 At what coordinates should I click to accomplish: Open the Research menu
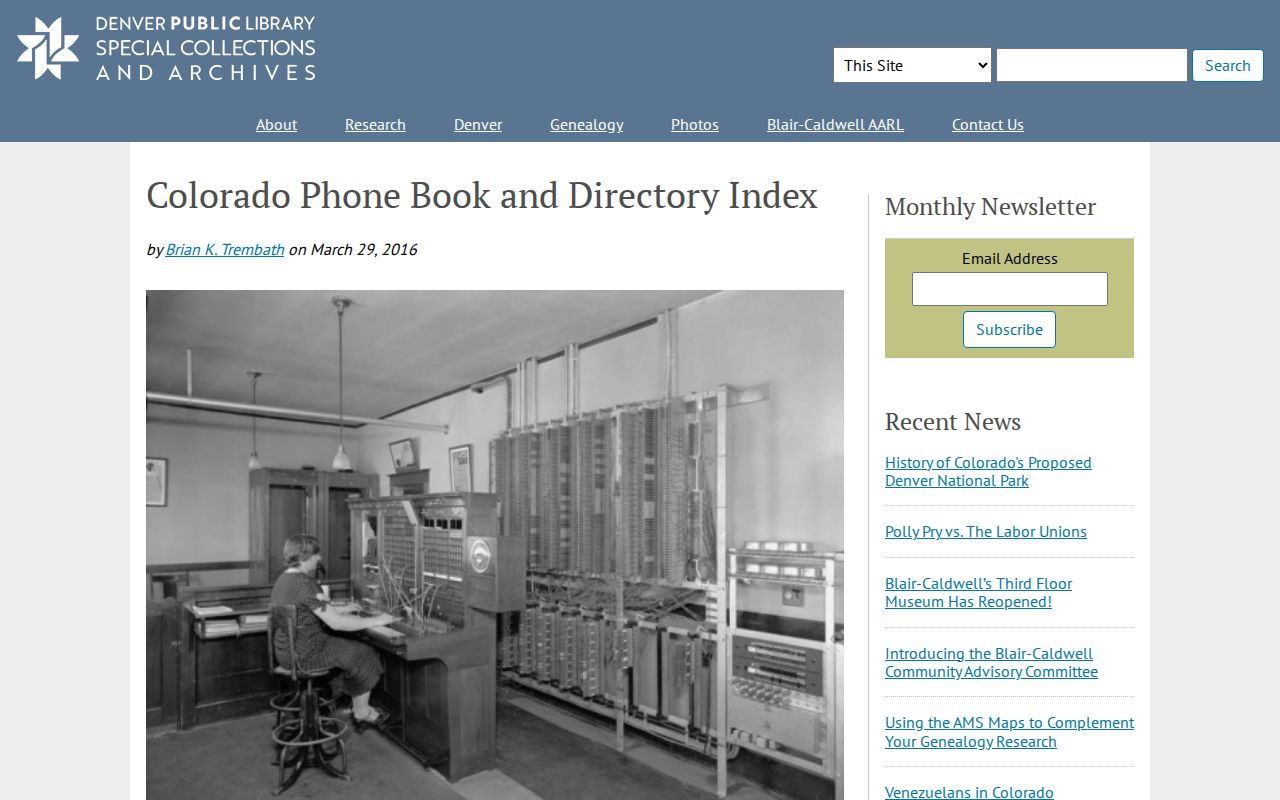[x=375, y=124]
